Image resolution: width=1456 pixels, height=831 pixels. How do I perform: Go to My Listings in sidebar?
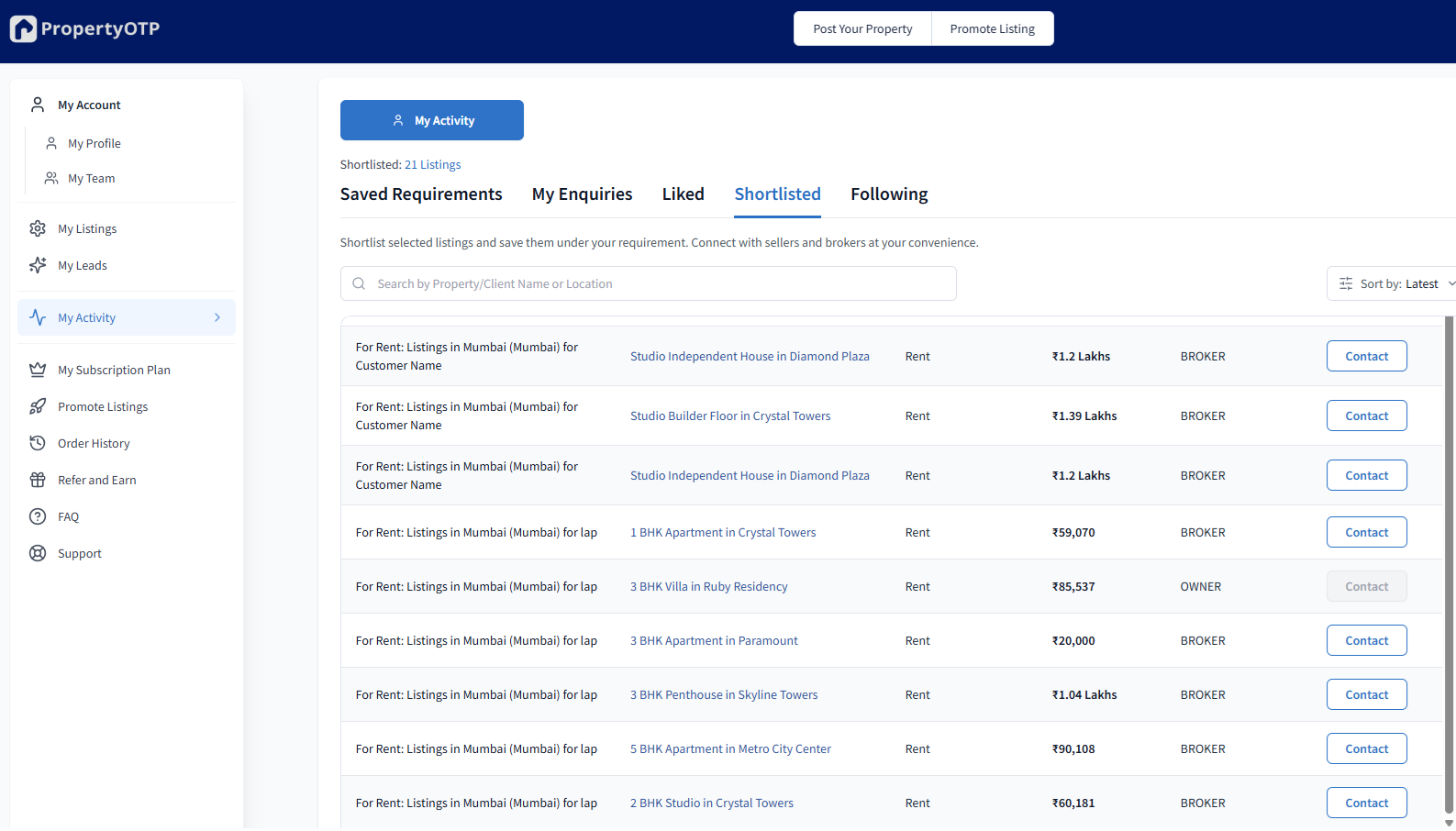87,228
